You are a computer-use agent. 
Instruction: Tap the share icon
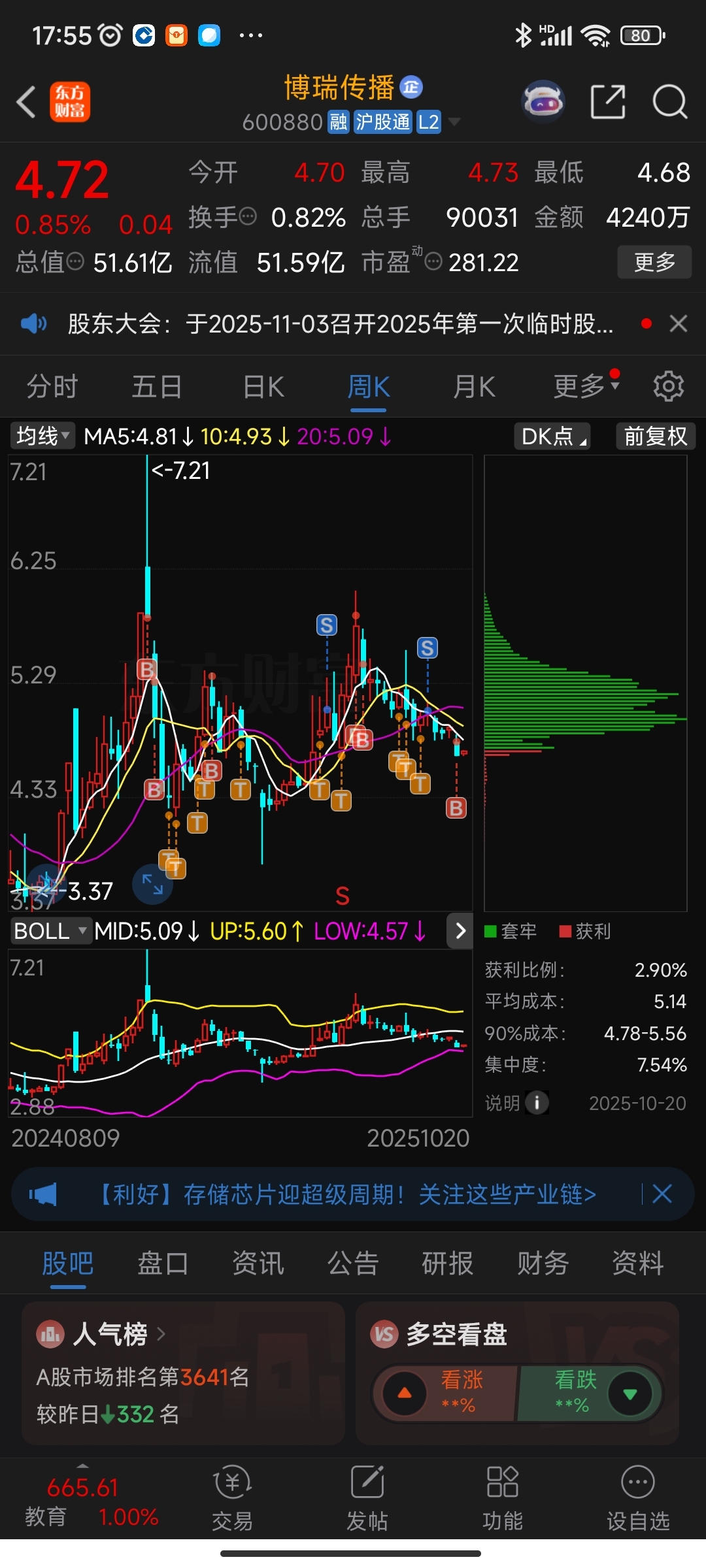point(608,102)
